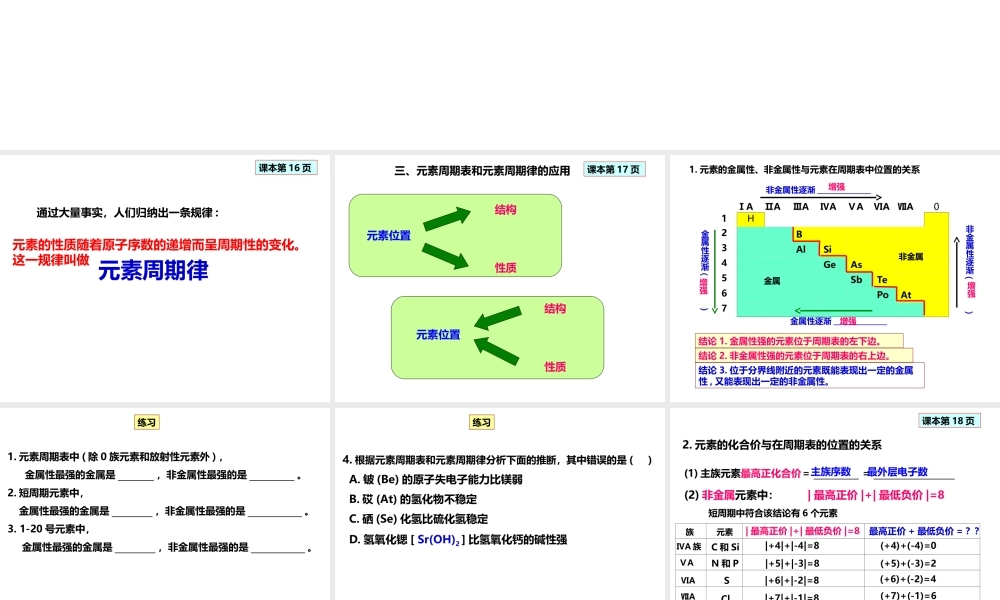
Task: Select the 金属 region of the periodic table
Action: [x=771, y=279]
